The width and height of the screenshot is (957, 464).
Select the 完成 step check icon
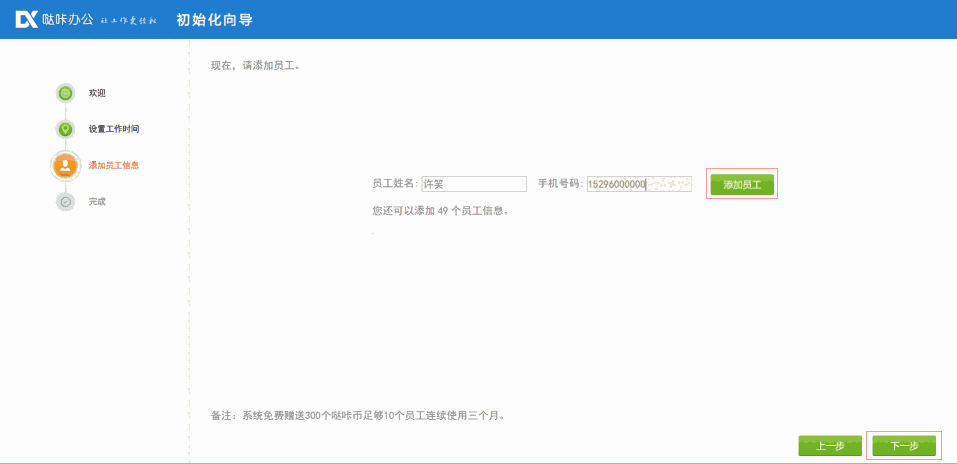click(65, 201)
